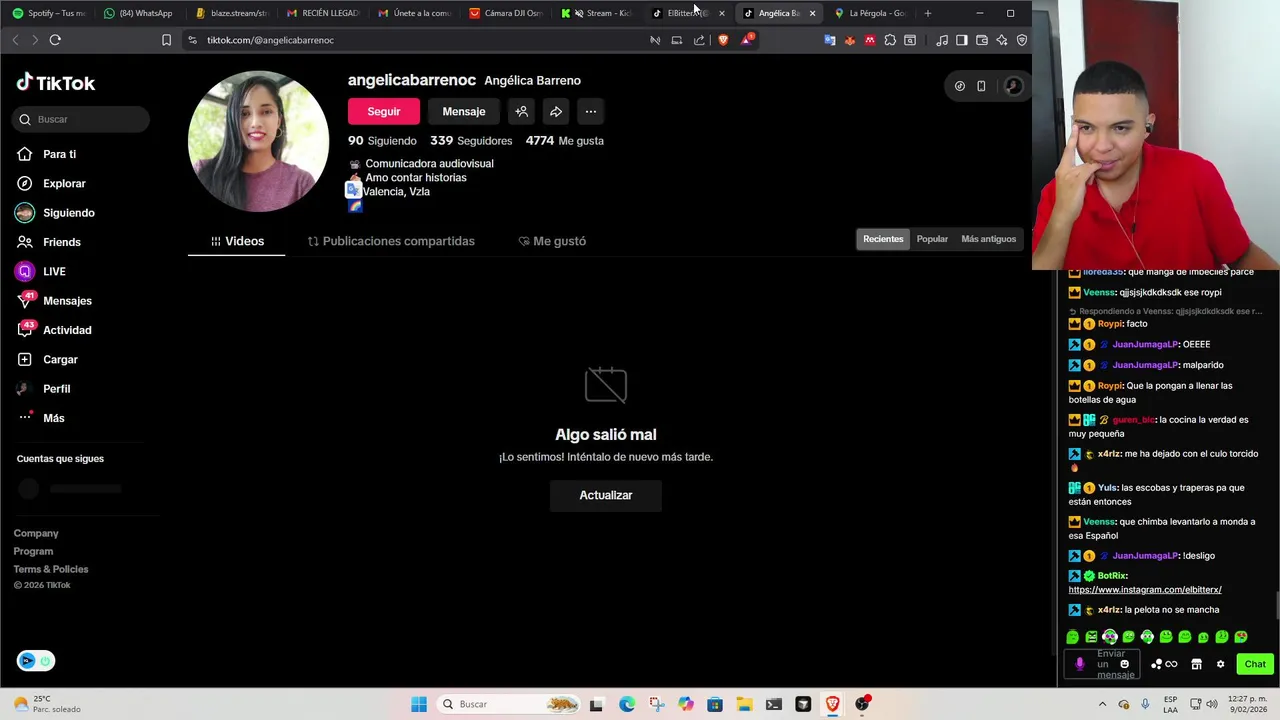Open Mensajes inbox in sidebar

[54, 301]
